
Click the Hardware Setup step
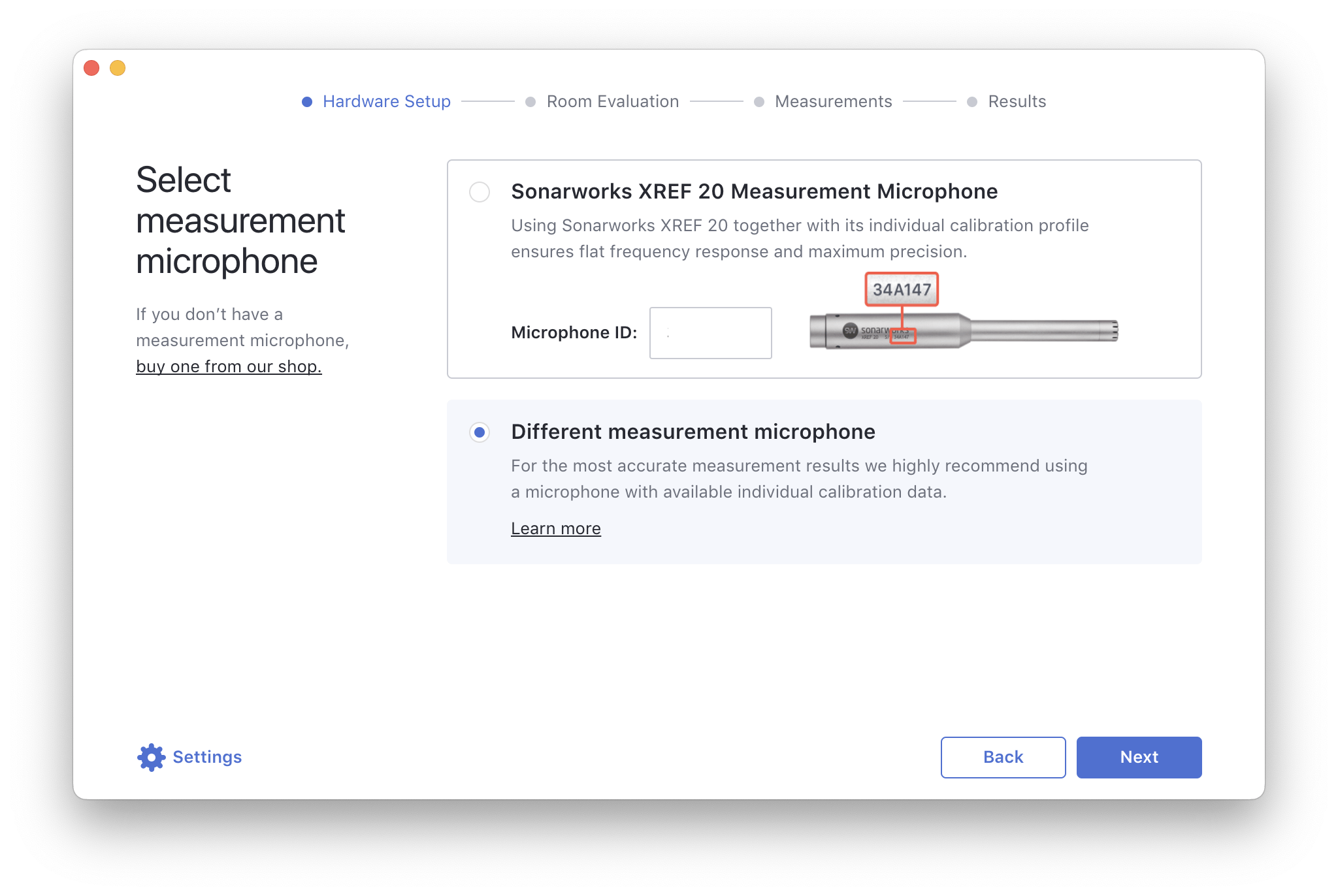[x=386, y=101]
